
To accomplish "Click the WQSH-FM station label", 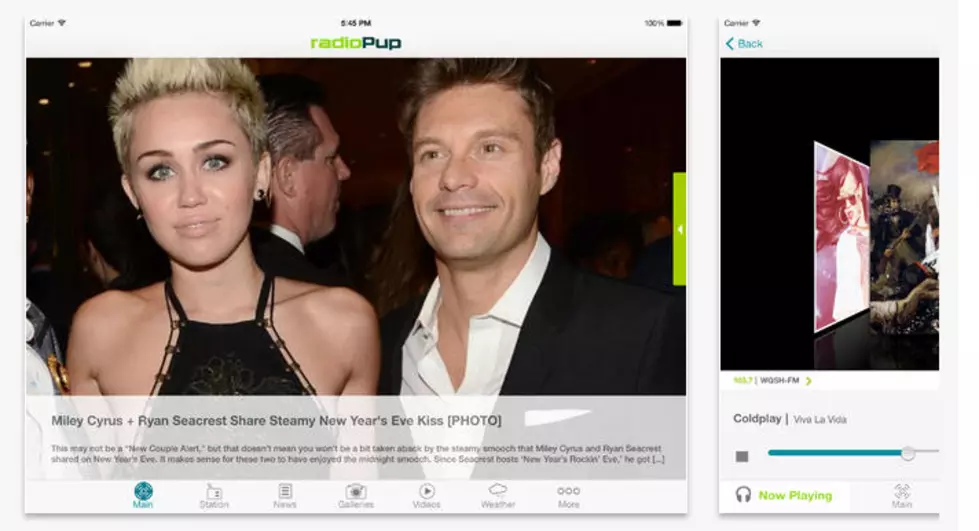I will pyautogui.click(x=779, y=380).
